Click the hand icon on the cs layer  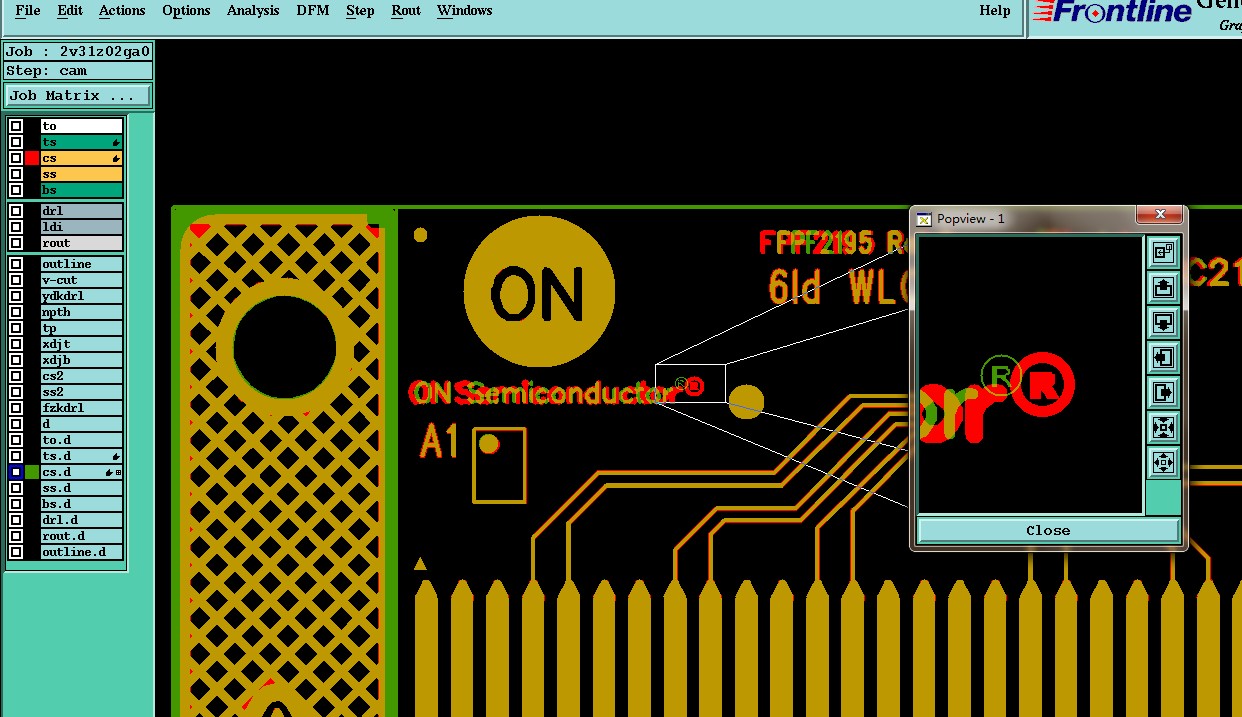click(116, 159)
